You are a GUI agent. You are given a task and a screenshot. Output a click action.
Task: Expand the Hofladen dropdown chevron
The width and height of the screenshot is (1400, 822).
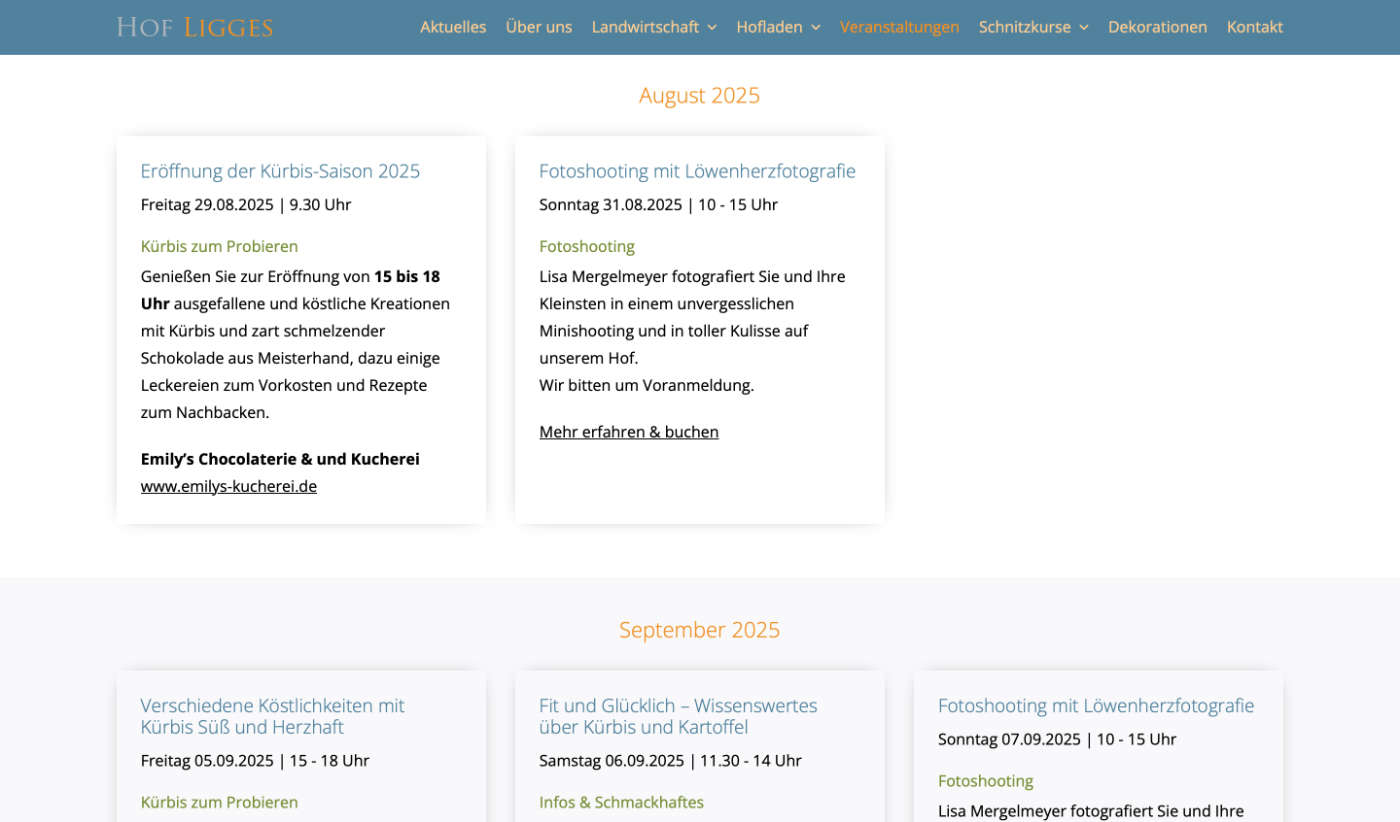[816, 28]
